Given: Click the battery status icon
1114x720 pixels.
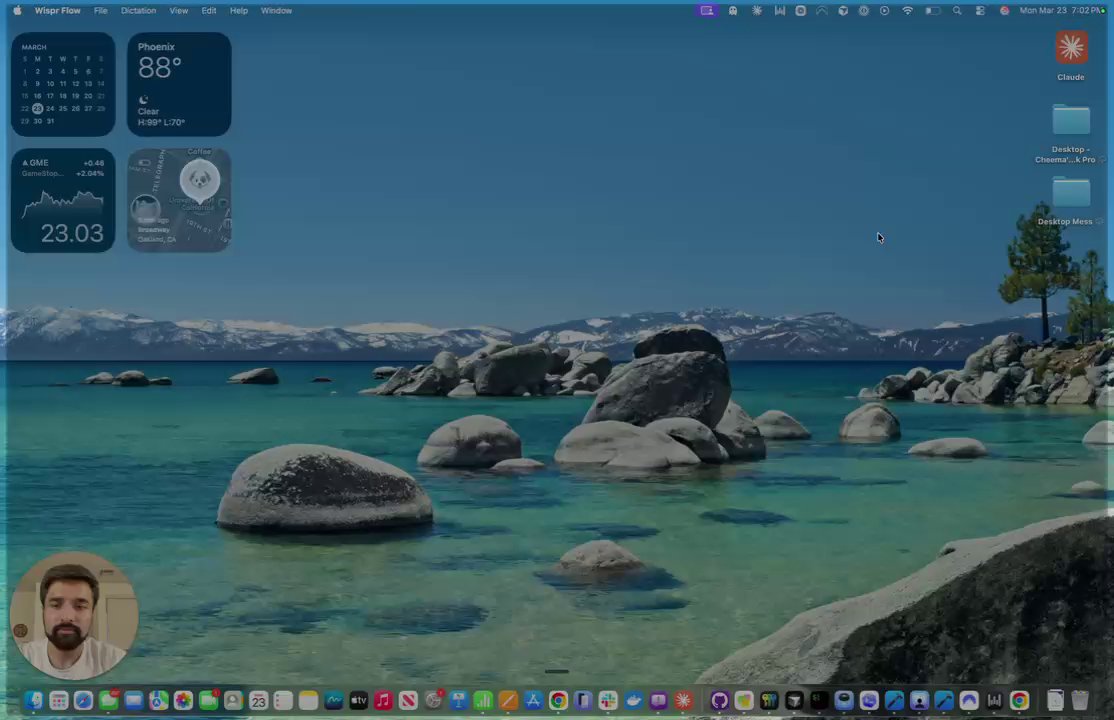Looking at the screenshot, I should (x=932, y=11).
